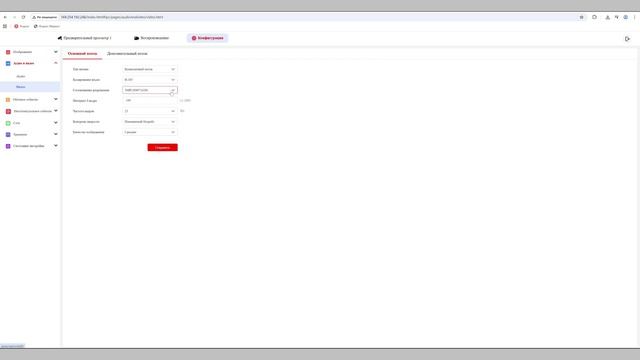Open the browser three-dot menu
The image size is (640, 360).
(x=635, y=17)
